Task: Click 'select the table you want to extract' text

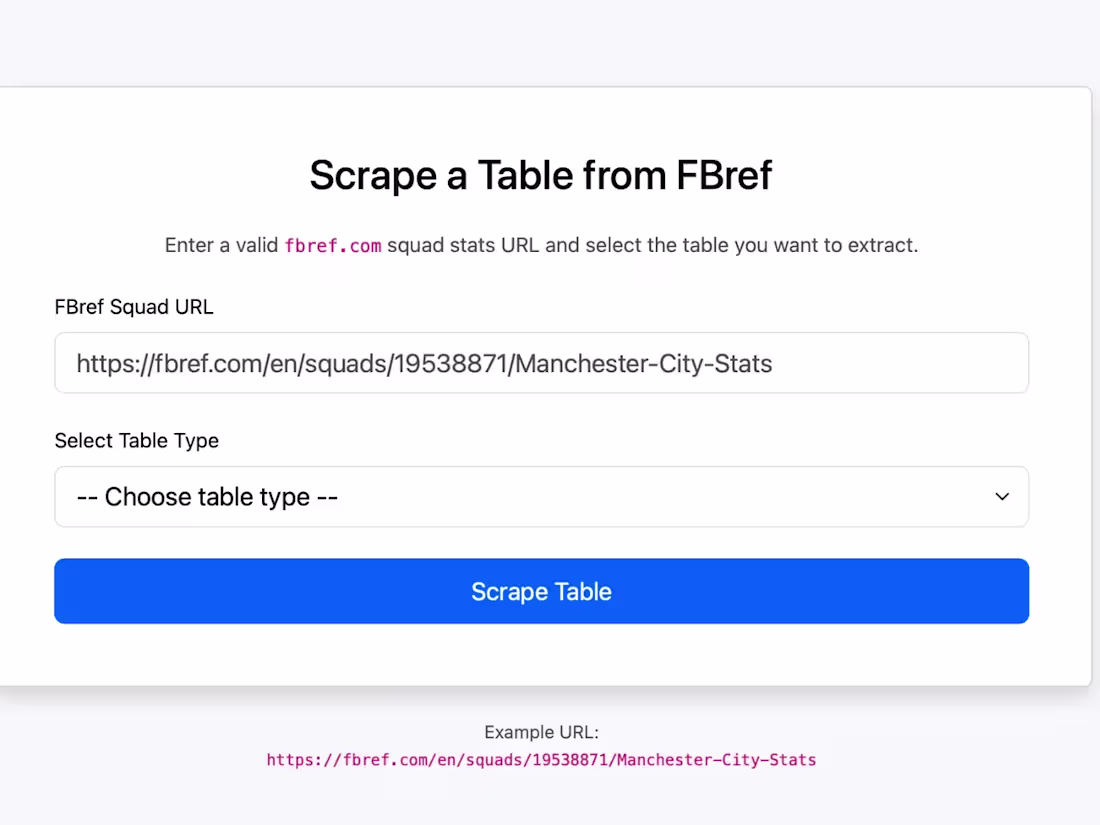Action: click(751, 246)
